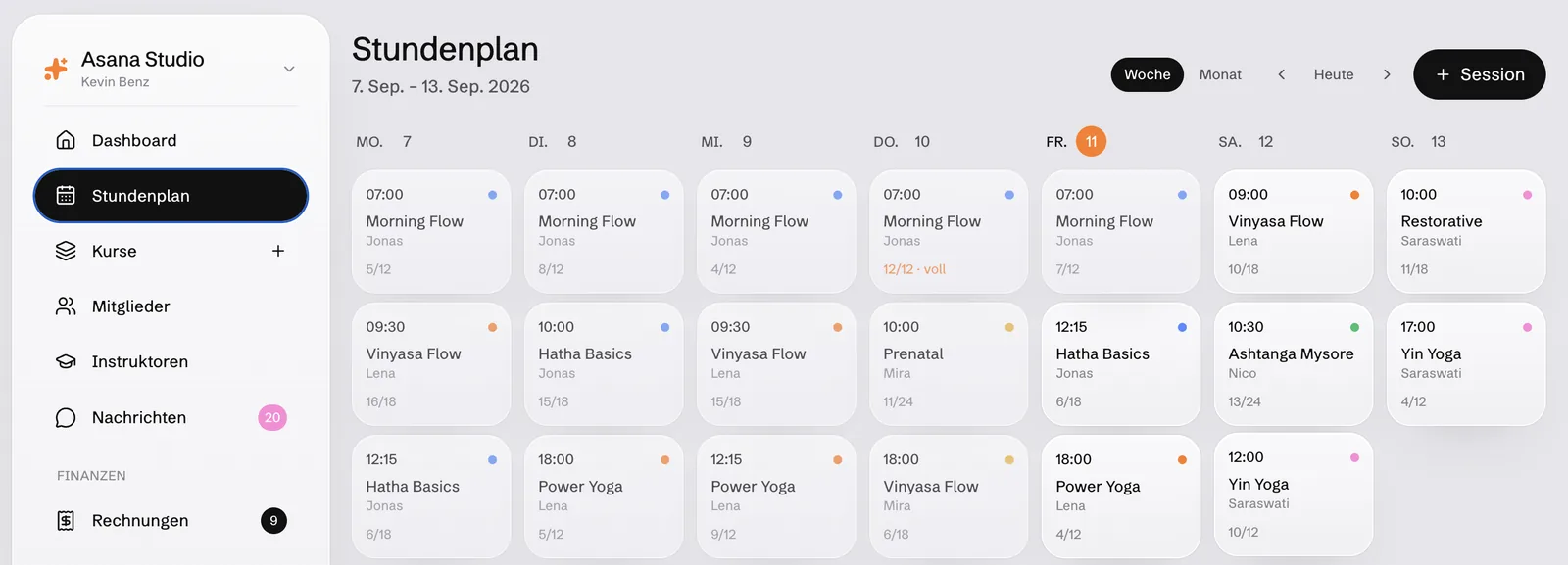The image size is (1568, 565).
Task: Open Sunday 10:00 Restorative session
Action: pyautogui.click(x=1466, y=232)
